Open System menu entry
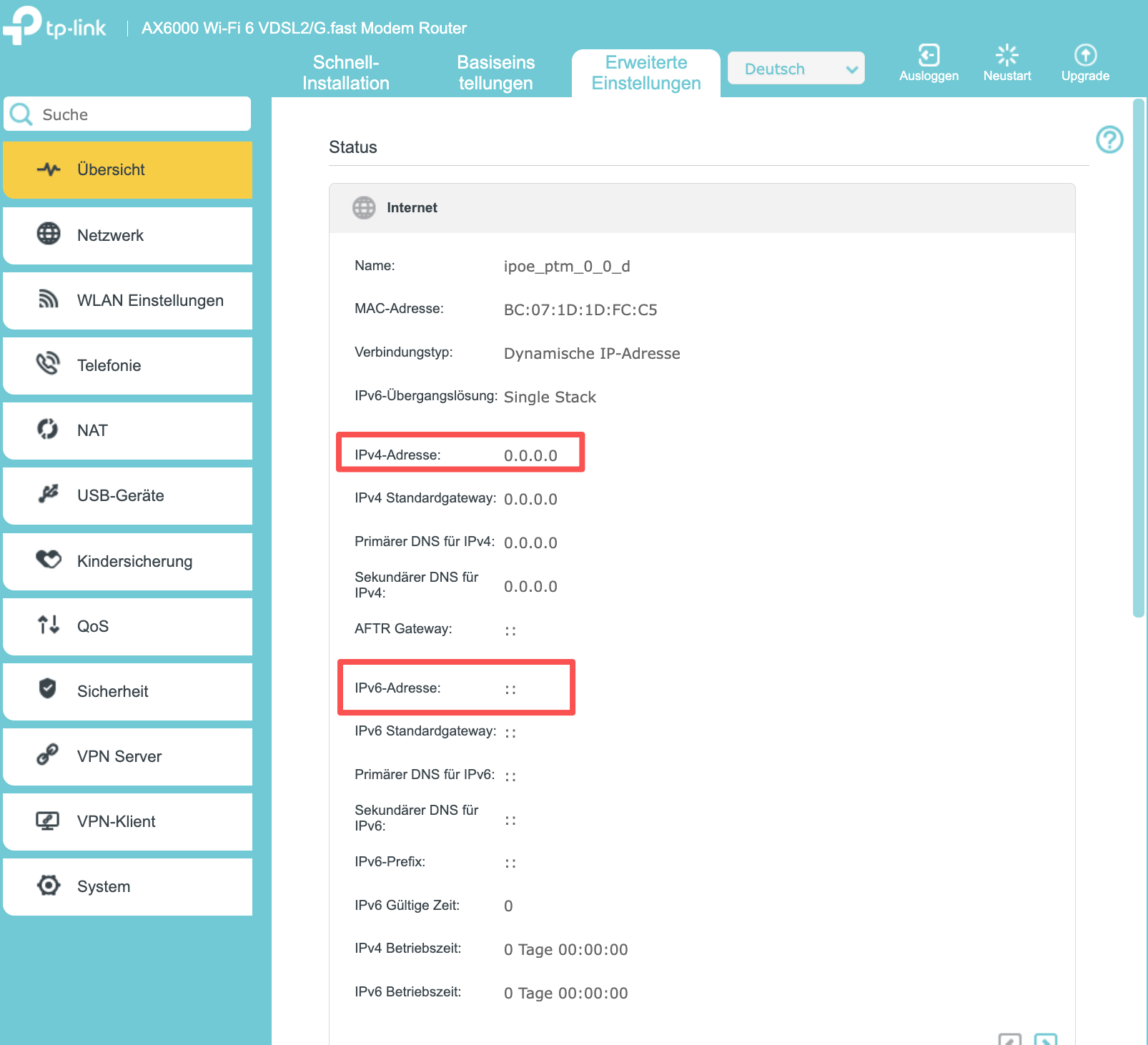 click(127, 886)
